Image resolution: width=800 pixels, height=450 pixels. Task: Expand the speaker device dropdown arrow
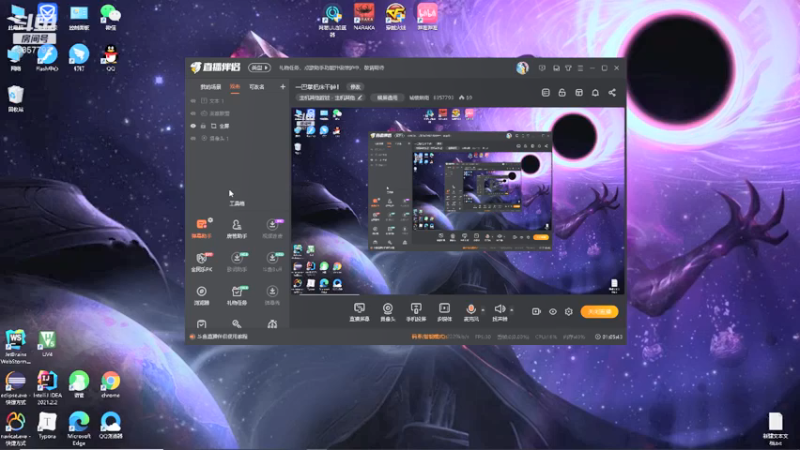512,310
